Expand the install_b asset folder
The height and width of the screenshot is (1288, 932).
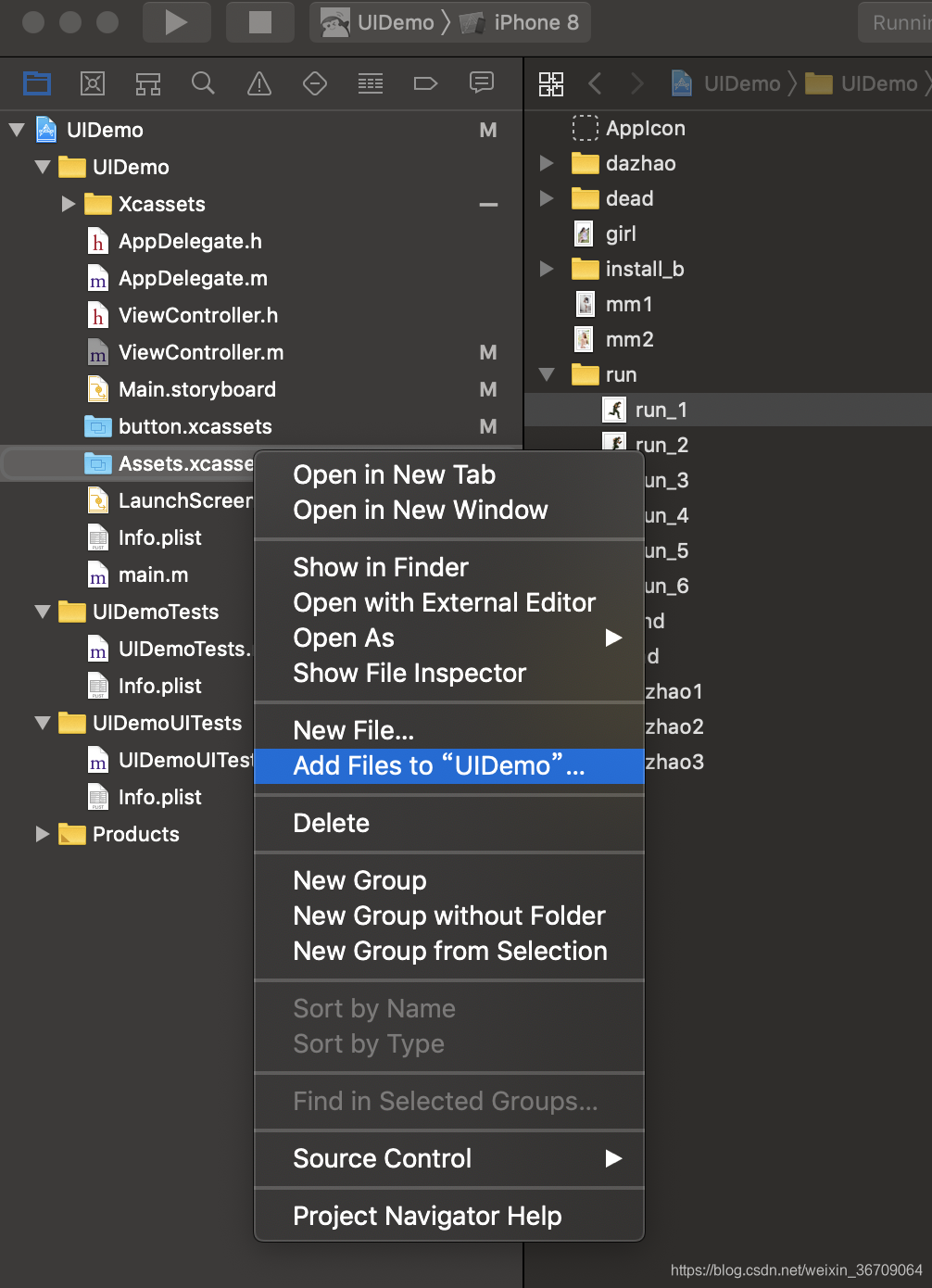547,269
